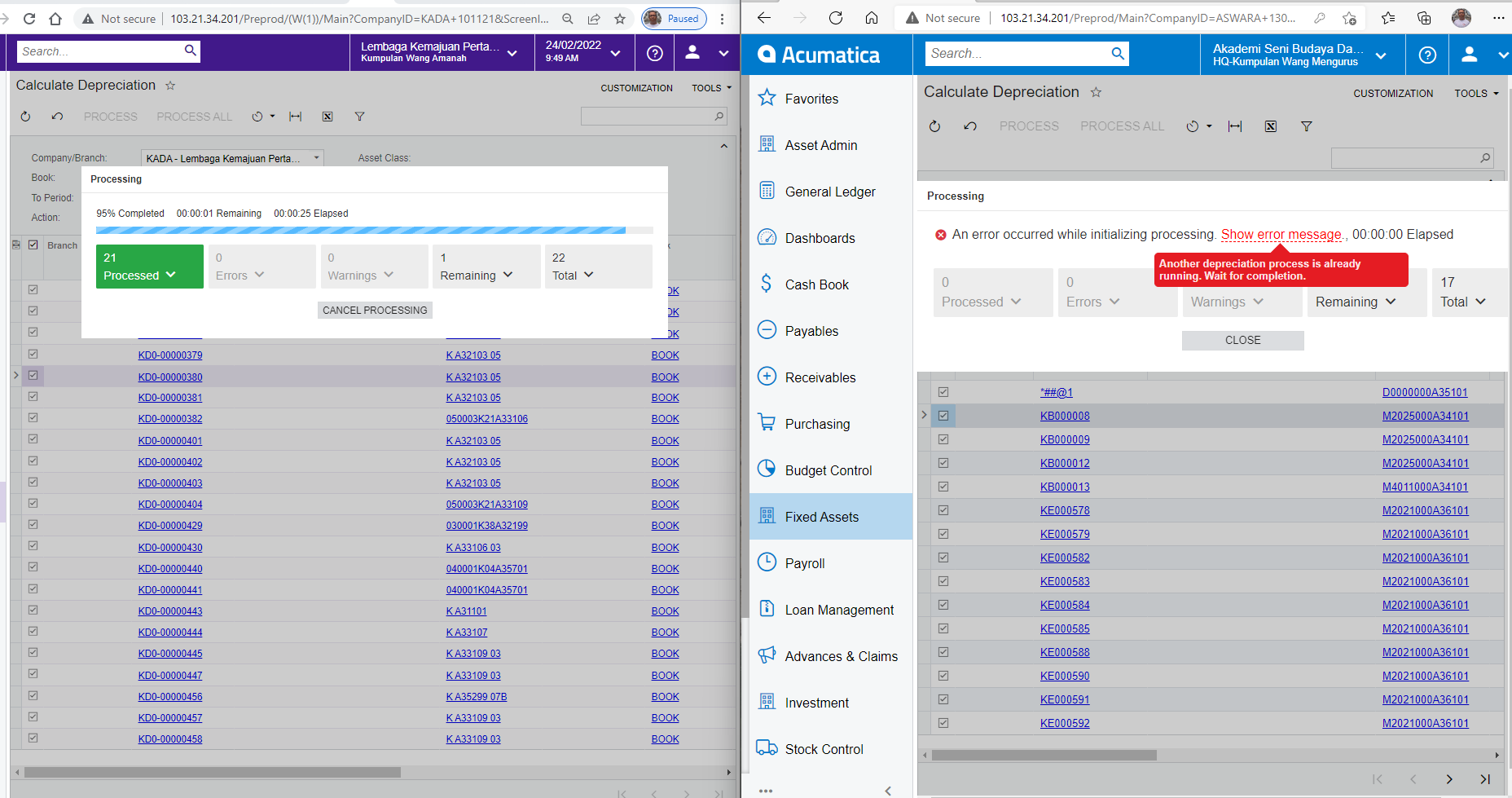The height and width of the screenshot is (798, 1512).
Task: Select Fixed Assets in sidebar
Action: [x=830, y=517]
